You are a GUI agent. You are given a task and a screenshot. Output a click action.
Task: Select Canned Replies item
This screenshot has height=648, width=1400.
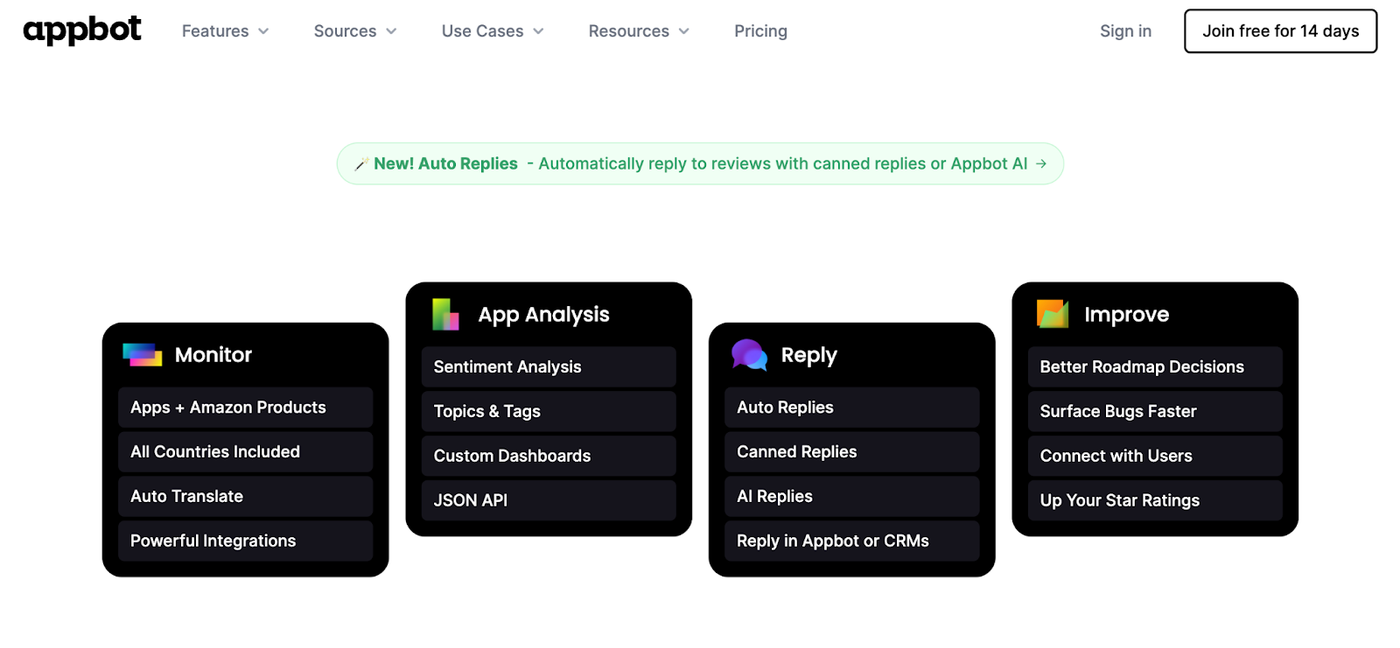coord(852,452)
